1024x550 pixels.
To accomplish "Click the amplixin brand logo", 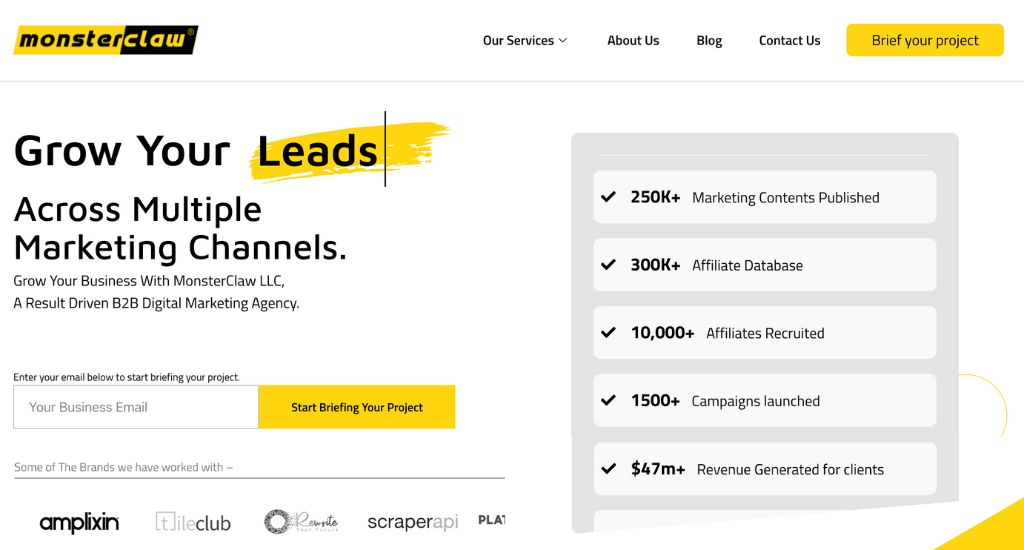I will pyautogui.click(x=79, y=522).
